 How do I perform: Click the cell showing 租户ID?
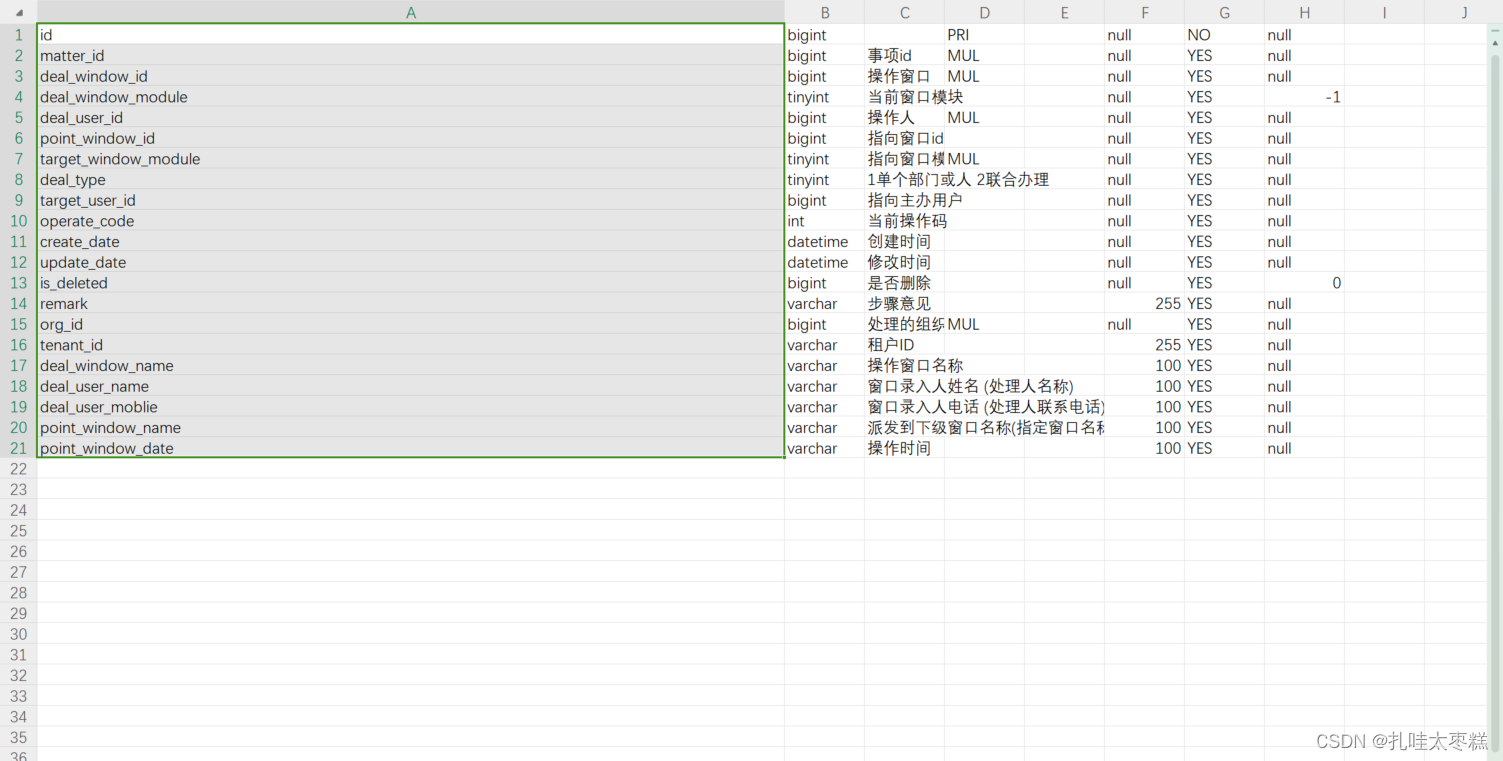coord(904,345)
